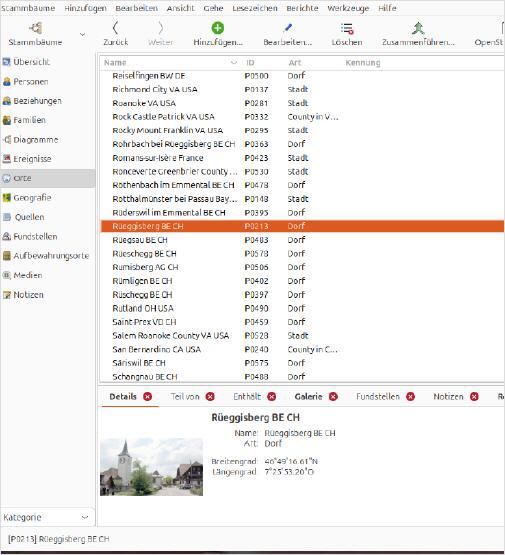
Task: Open Stammbäume via toolbar icon
Action: coord(36,28)
